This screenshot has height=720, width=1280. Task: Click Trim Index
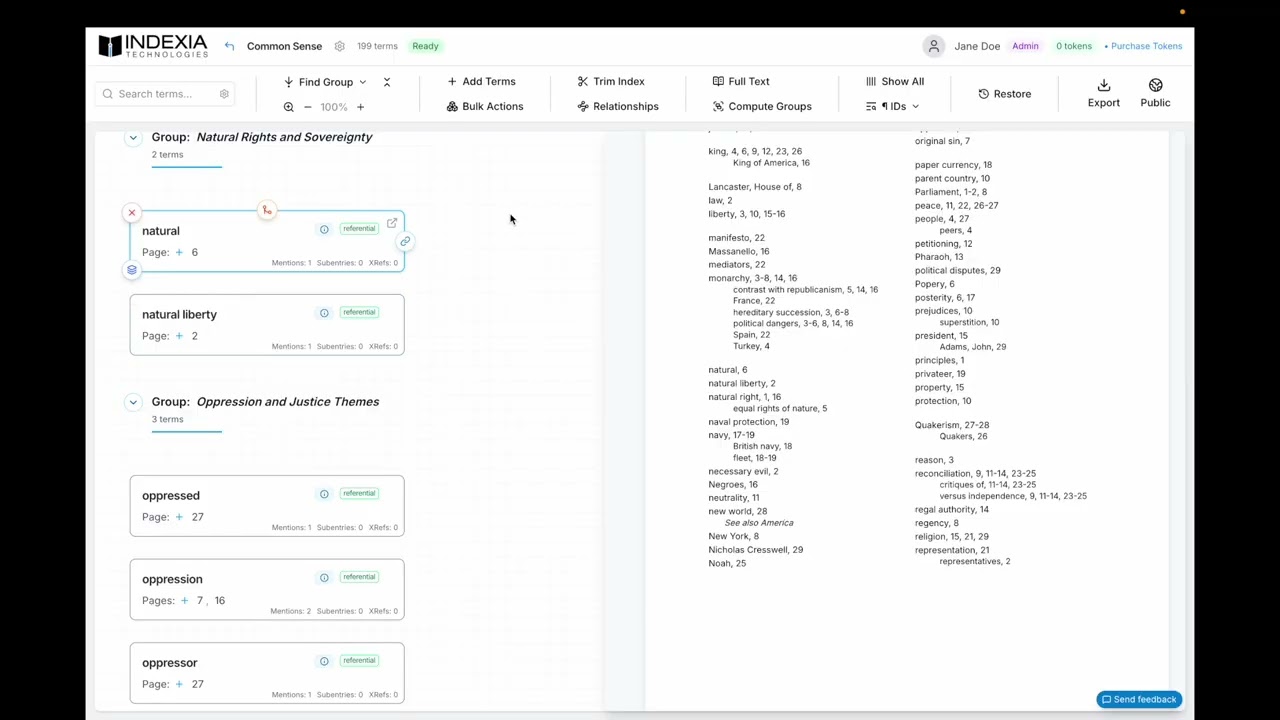(611, 81)
